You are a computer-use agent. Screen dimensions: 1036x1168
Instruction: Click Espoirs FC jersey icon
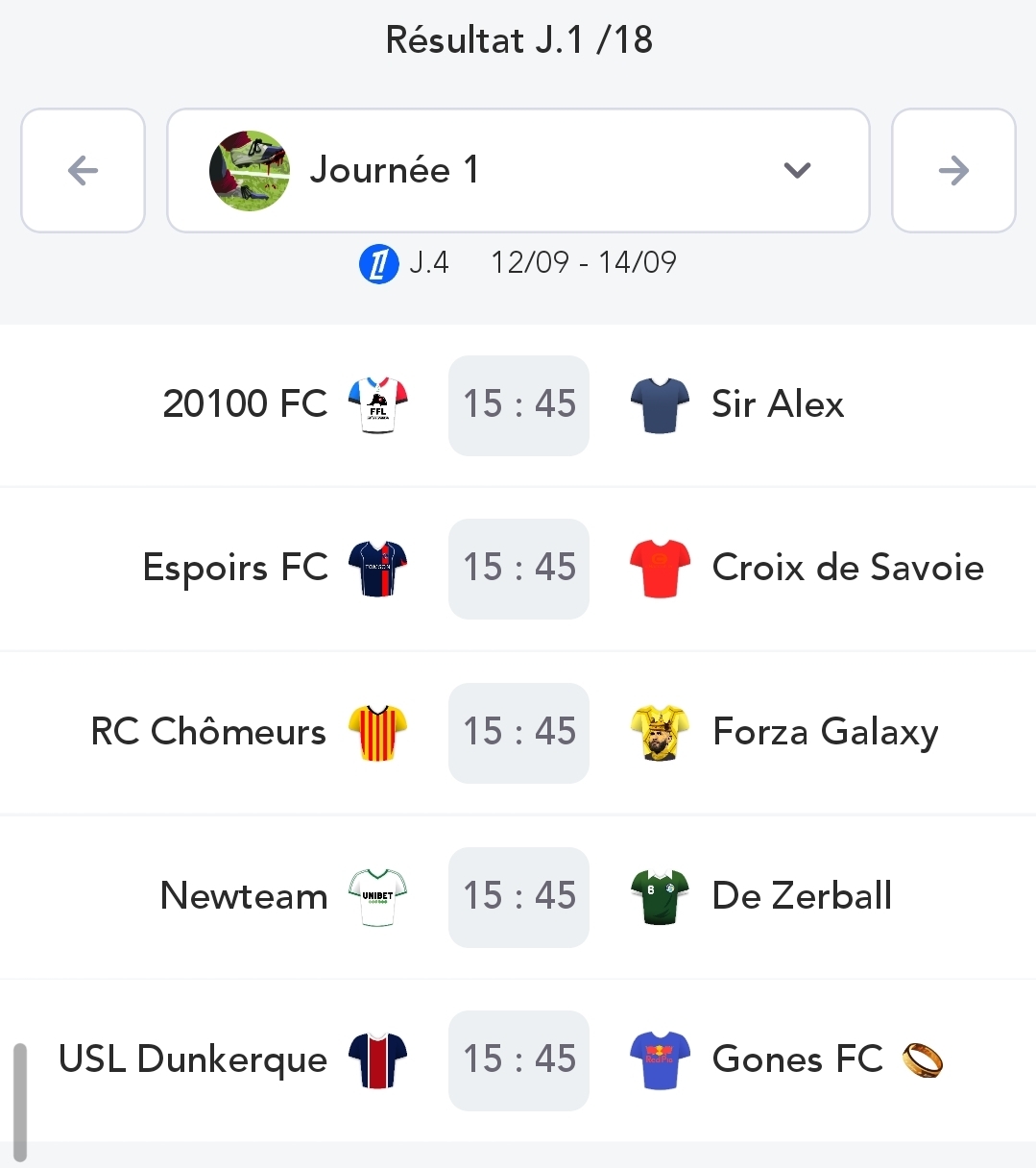(377, 569)
